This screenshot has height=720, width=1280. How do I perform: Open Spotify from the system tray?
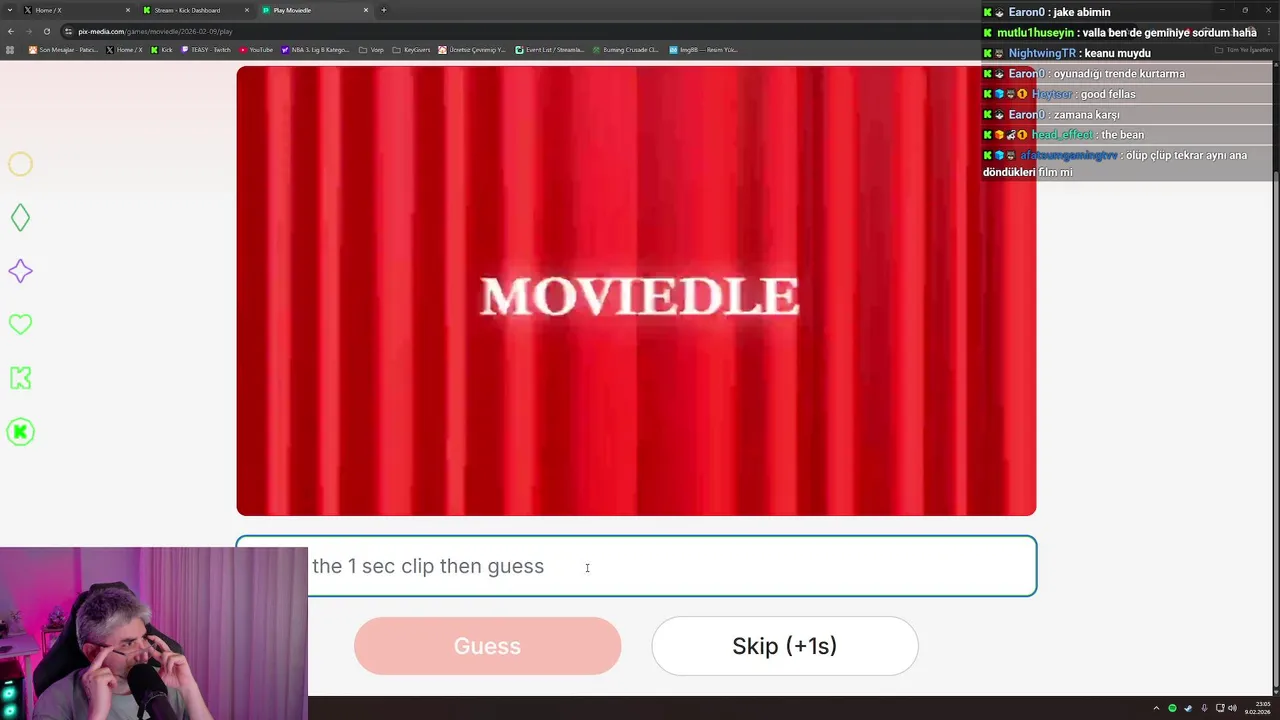1173,708
